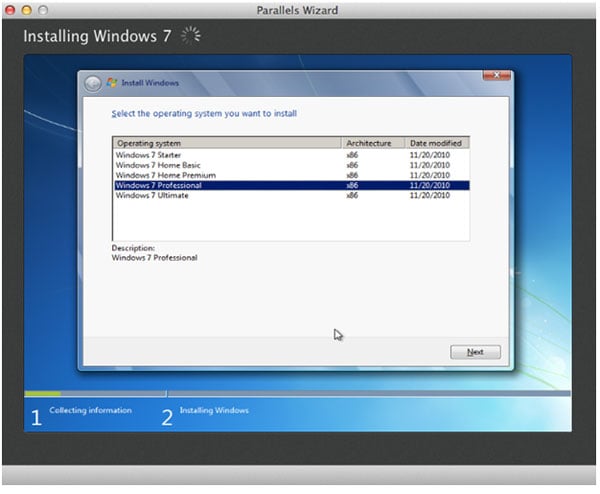Image resolution: width=600 pixels, height=494 pixels.
Task: Click 11/20/2010 date of Windows 7 Ultimate
Action: (x=430, y=196)
